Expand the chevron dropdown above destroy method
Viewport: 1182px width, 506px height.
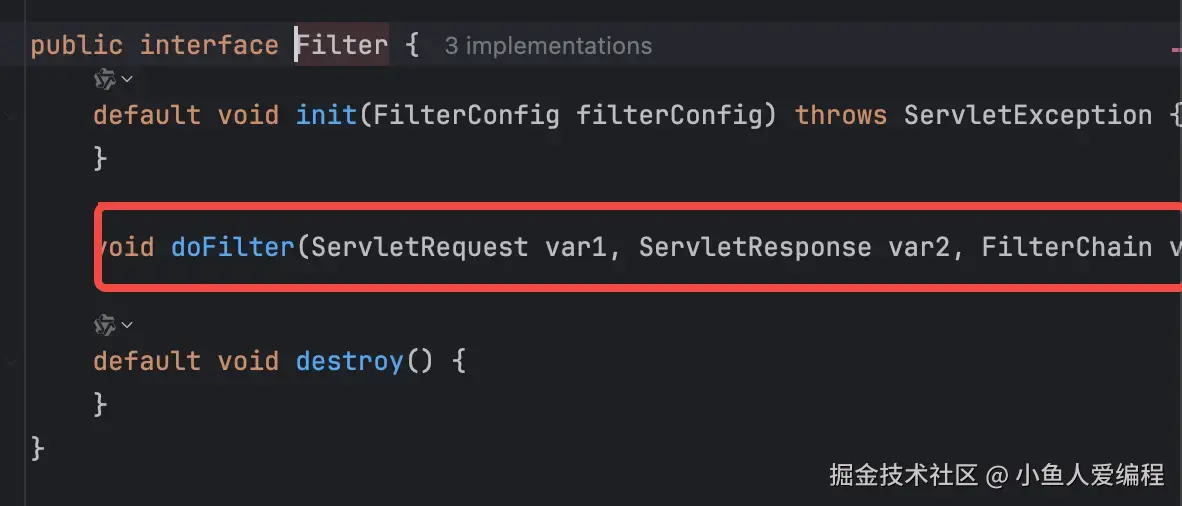[128, 324]
